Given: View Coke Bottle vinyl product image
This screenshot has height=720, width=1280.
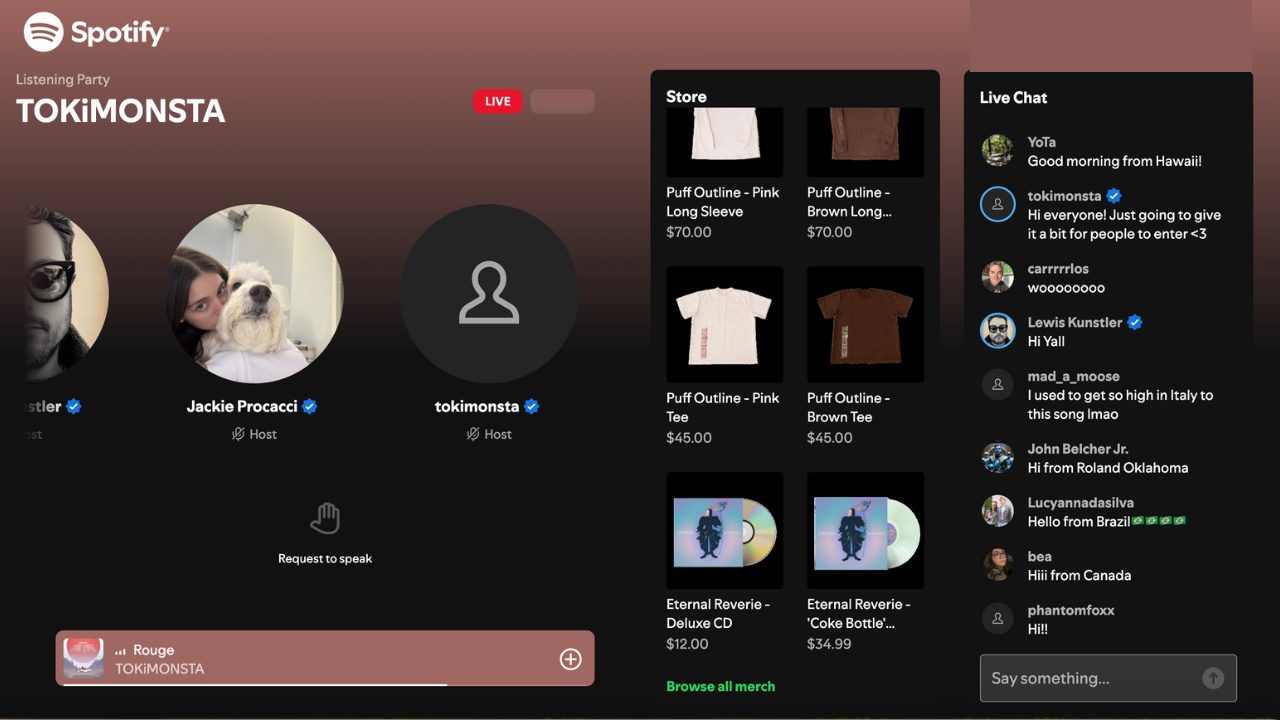Looking at the screenshot, I should pos(866,531).
